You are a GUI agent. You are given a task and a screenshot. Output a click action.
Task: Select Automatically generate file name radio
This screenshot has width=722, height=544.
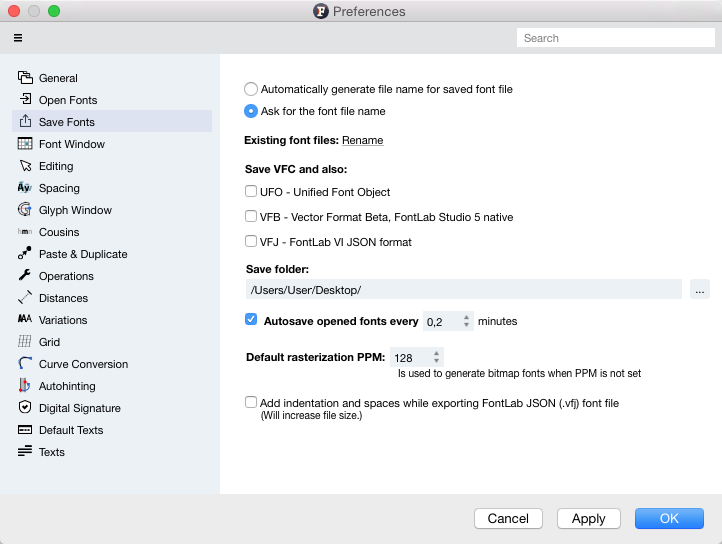coord(250,89)
